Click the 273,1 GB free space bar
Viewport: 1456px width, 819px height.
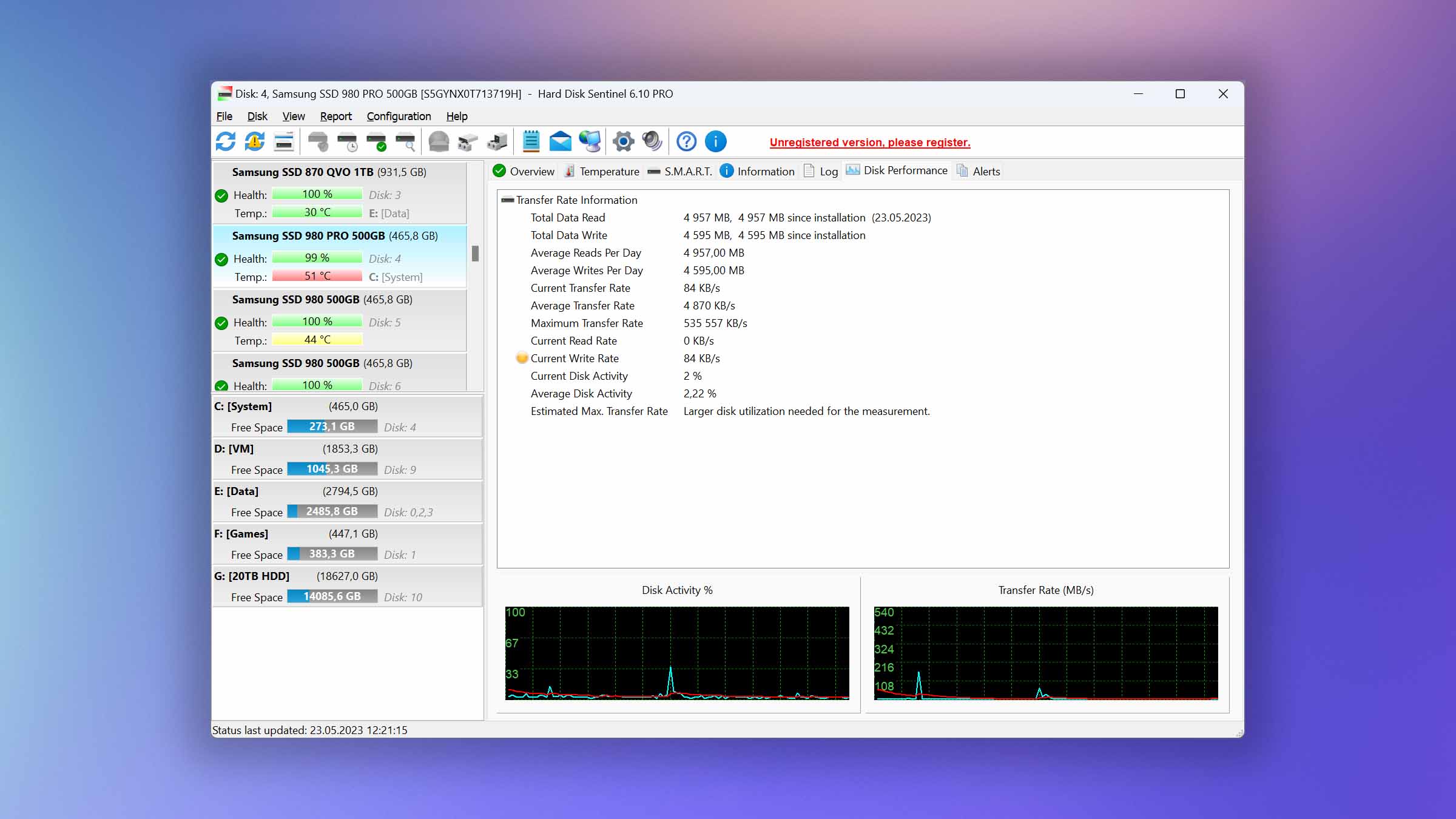click(332, 426)
